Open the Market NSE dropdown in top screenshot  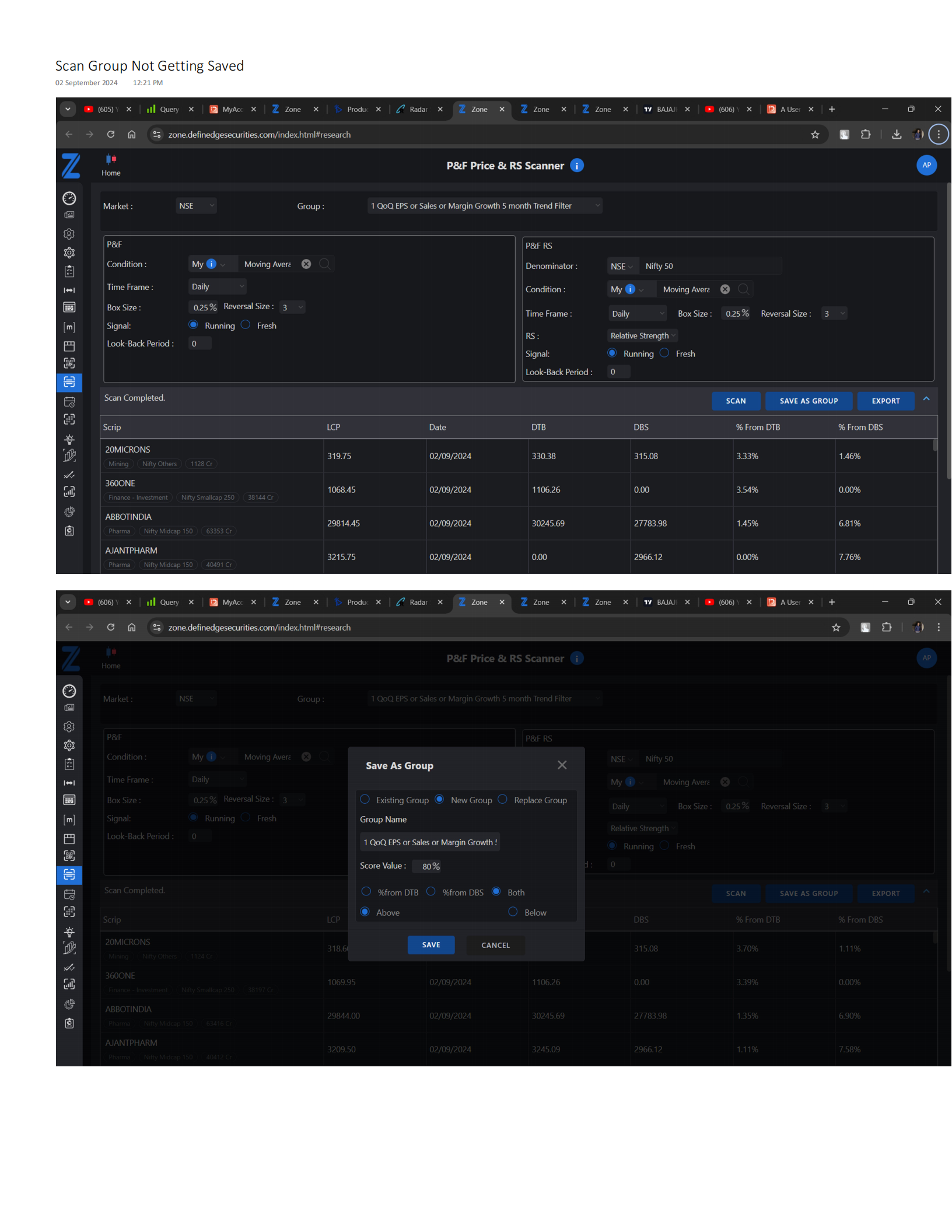pyautogui.click(x=197, y=206)
